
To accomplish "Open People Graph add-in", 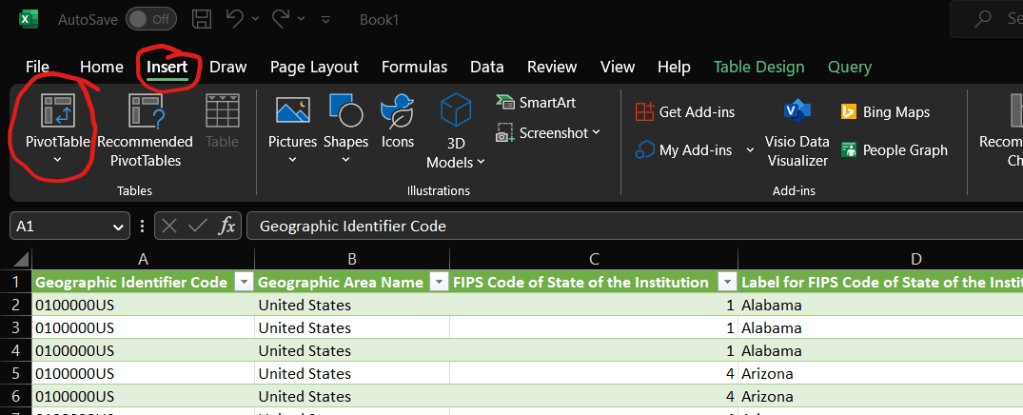I will pos(893,150).
